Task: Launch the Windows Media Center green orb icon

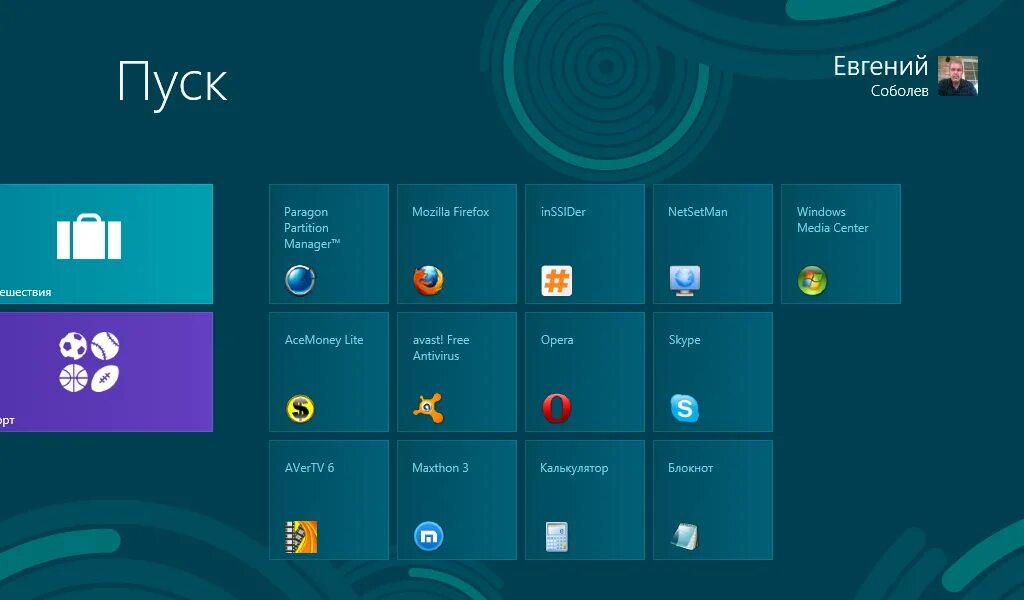Action: pos(812,281)
